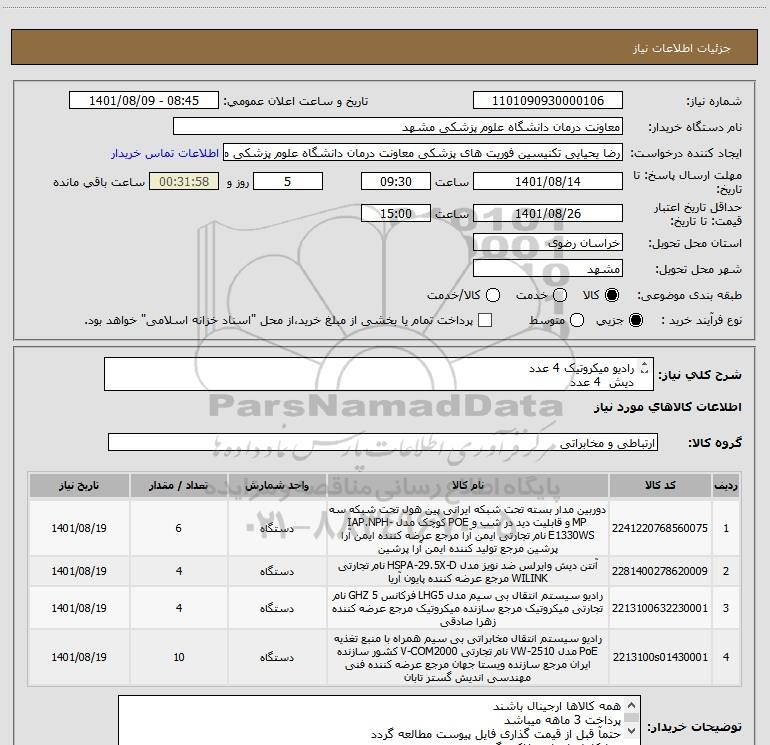Screen dimensions: 770x745
Task: Click the description box's scroll spinner arrows
Action: click(x=645, y=368)
